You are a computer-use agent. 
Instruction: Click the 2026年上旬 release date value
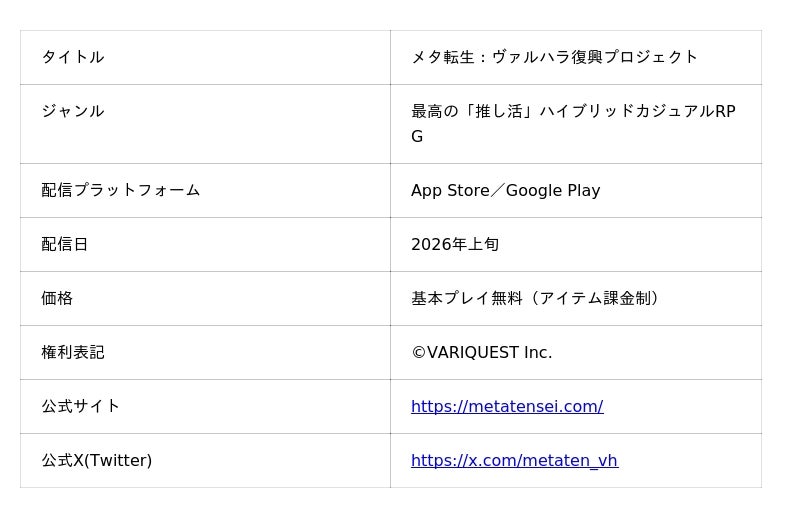click(x=455, y=244)
